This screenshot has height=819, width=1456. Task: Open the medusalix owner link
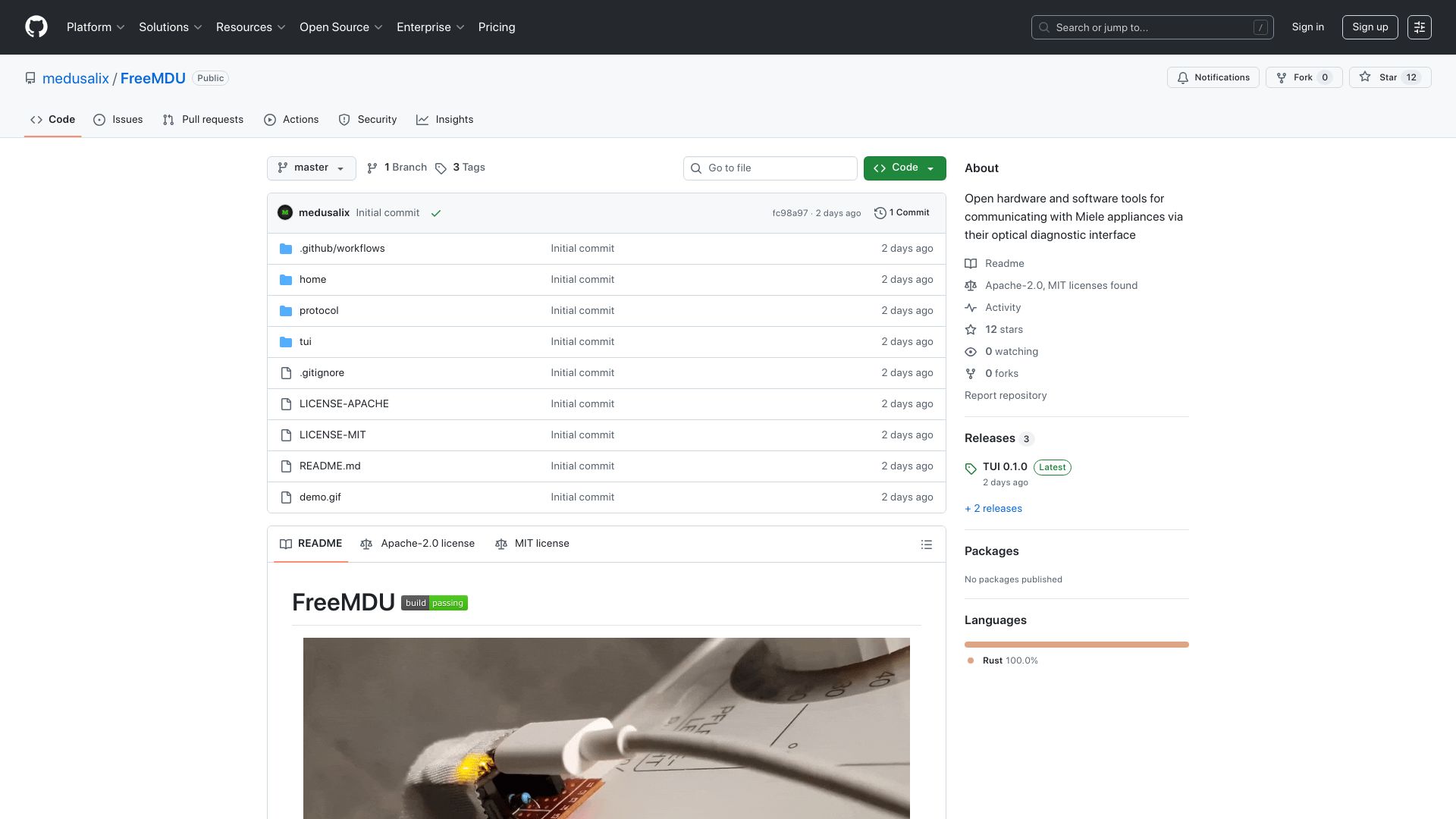click(x=76, y=78)
